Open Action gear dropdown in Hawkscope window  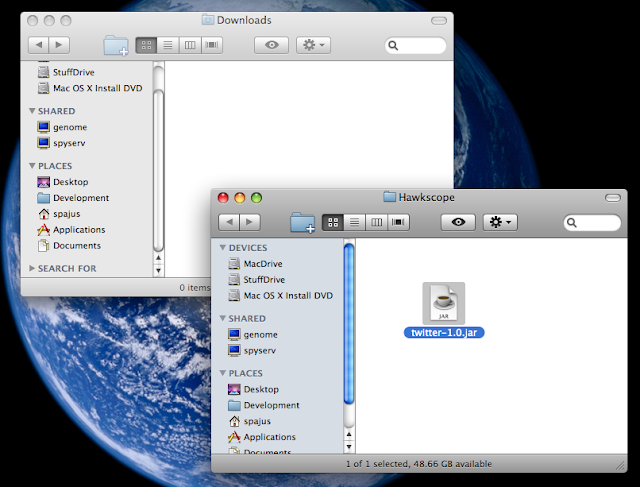500,222
